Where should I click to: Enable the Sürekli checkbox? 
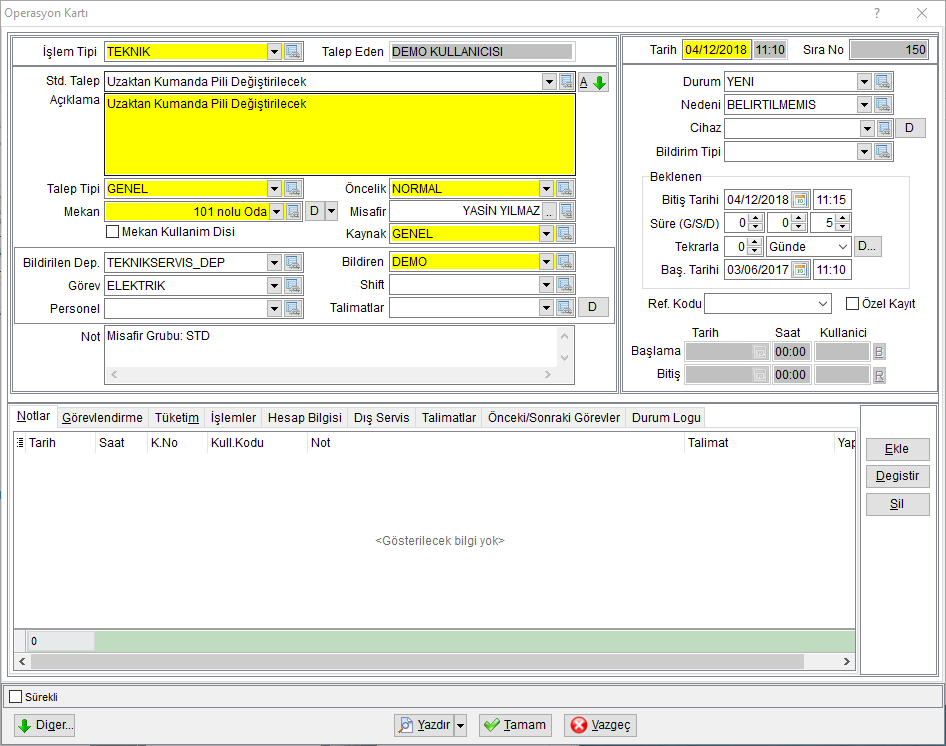coord(16,697)
